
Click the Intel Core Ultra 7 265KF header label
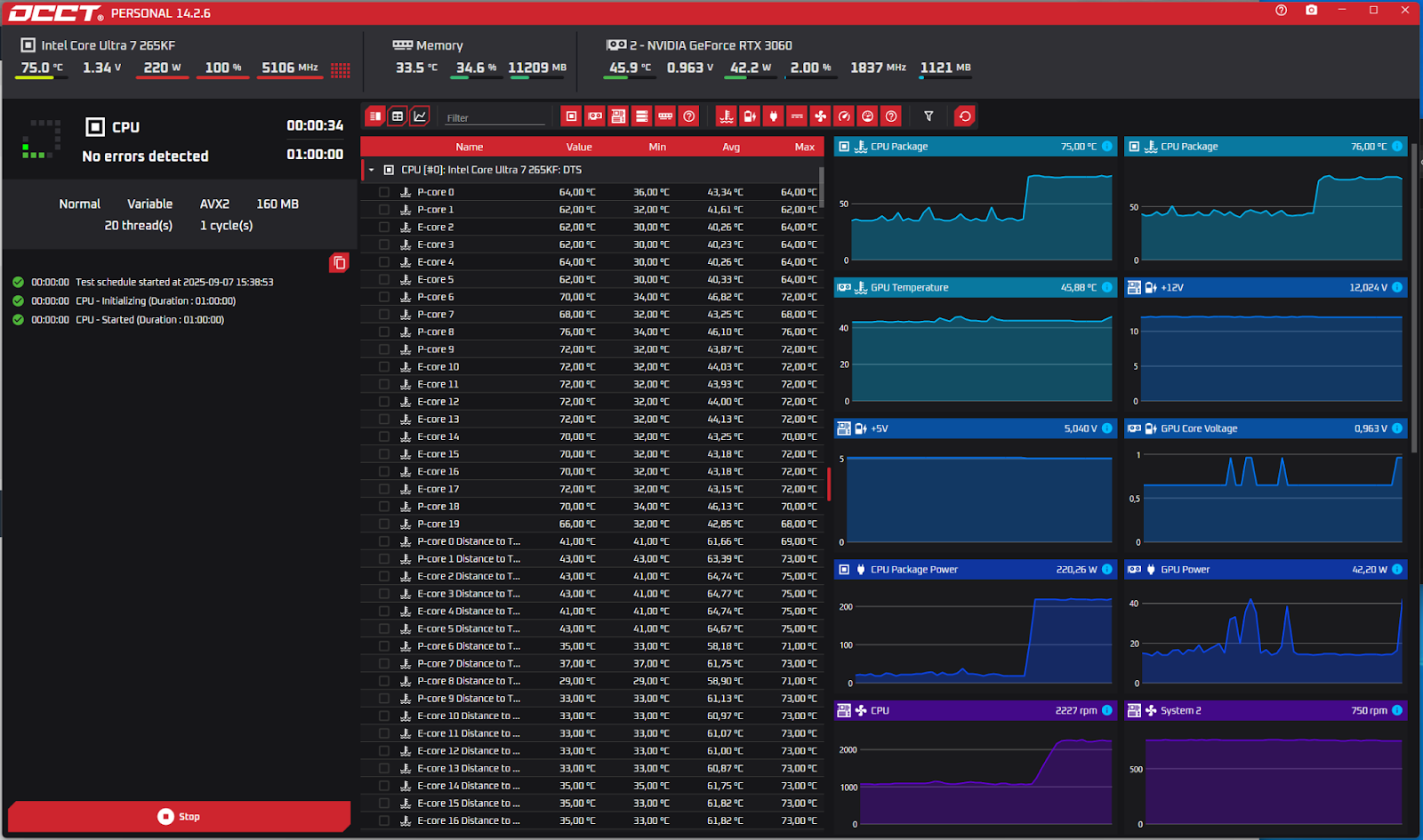(109, 45)
